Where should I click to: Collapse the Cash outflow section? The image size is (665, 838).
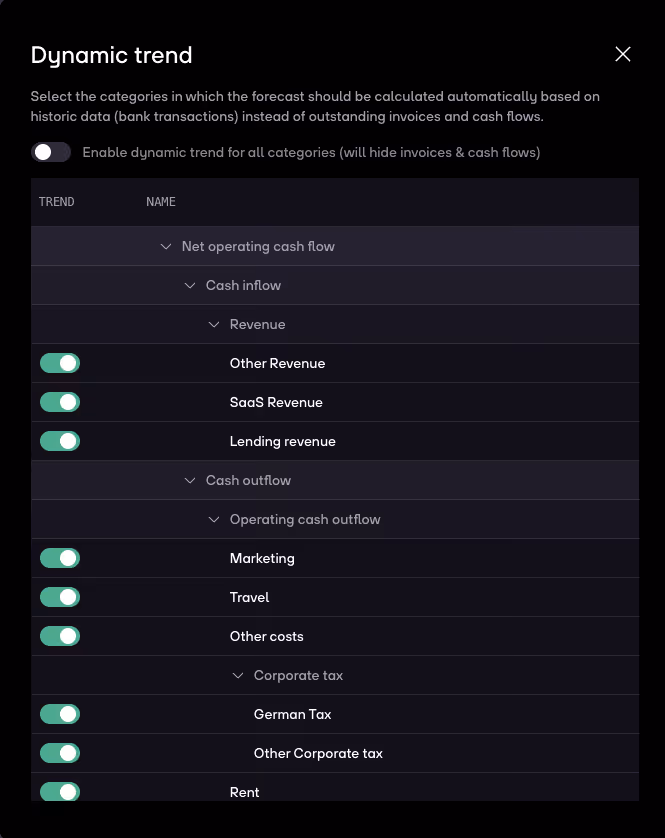pos(190,480)
